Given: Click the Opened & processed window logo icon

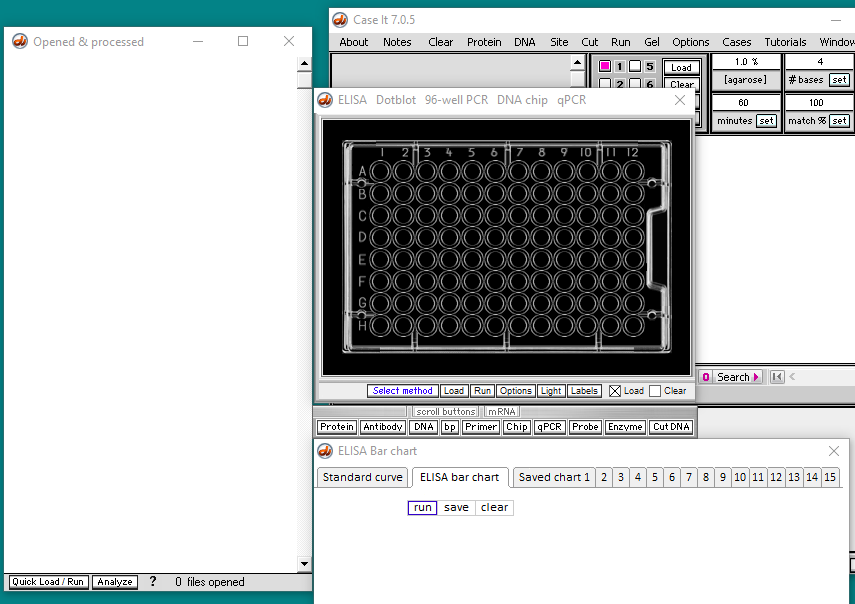Looking at the screenshot, I should coord(20,41).
